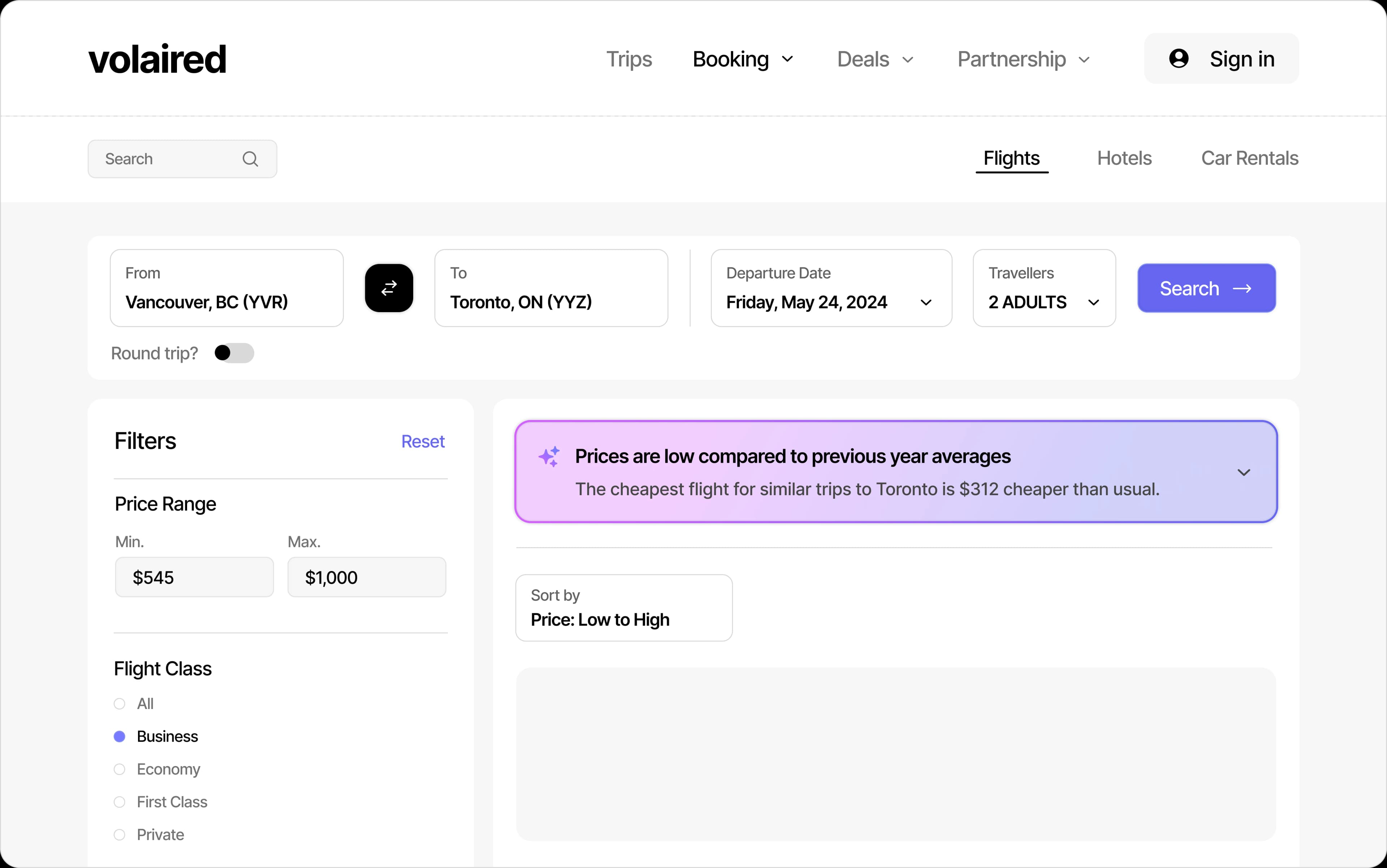Click the Sign in button

tap(1222, 59)
